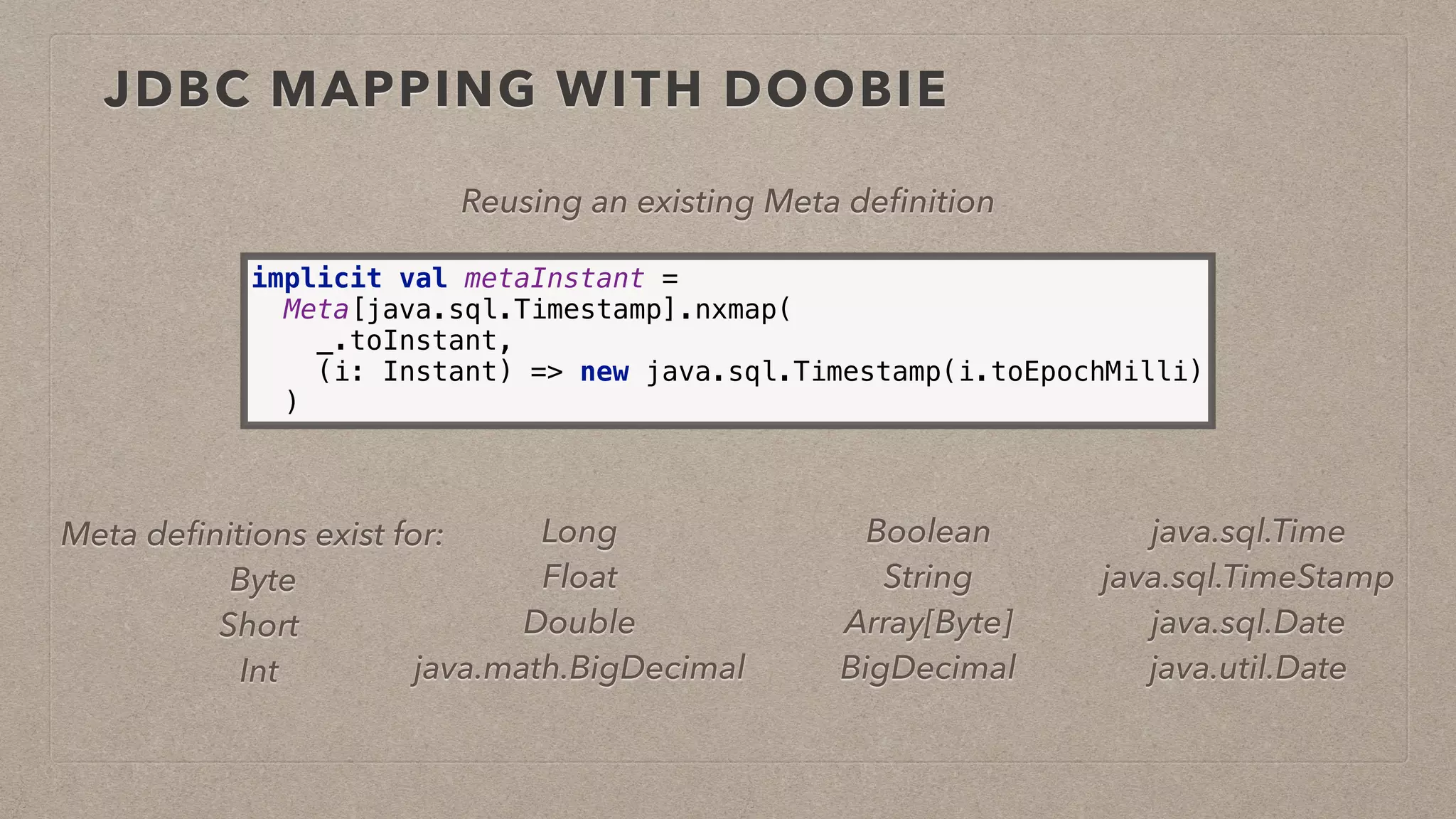Click the Array[Byte] label
The width and height of the screenshot is (1456, 819).
pyautogui.click(x=928, y=623)
